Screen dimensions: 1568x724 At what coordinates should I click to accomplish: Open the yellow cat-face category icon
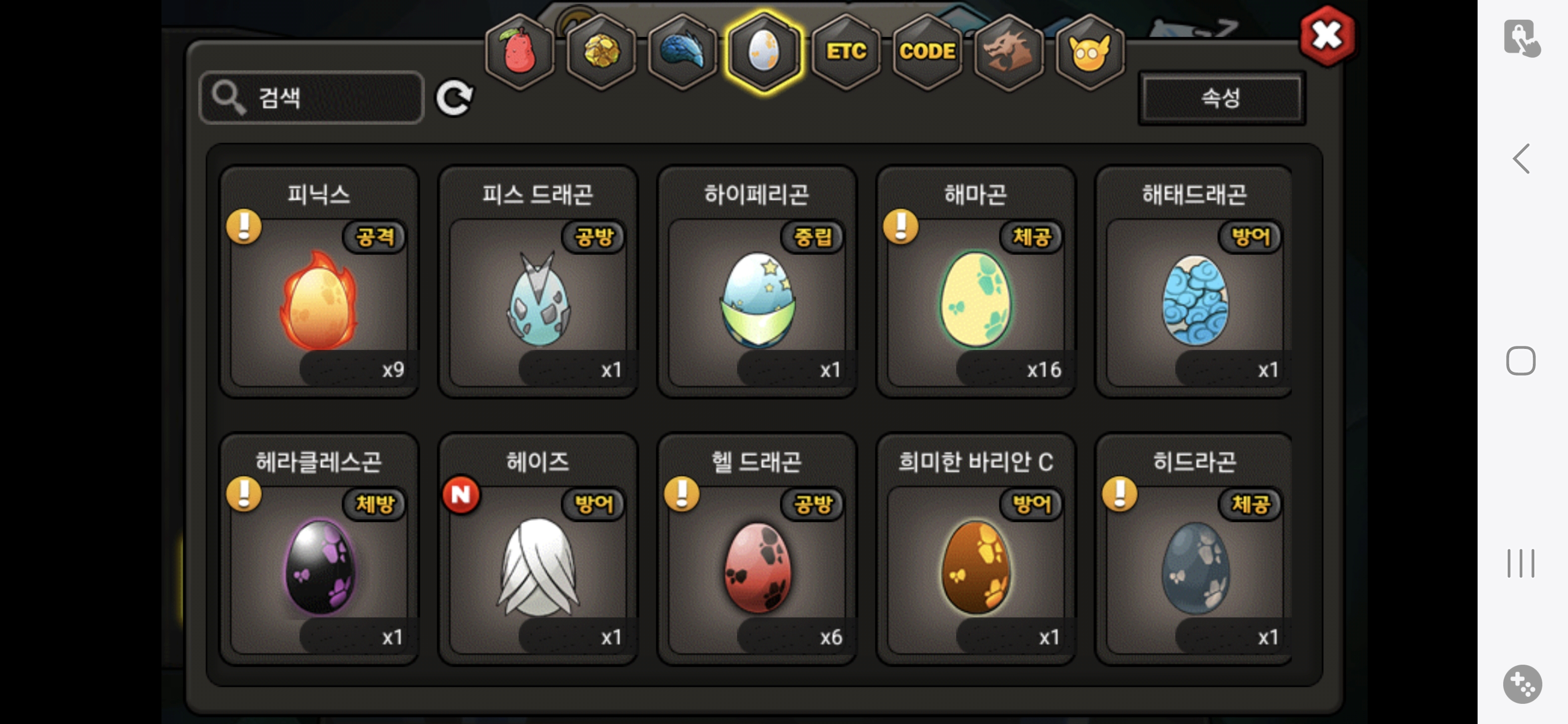pos(1090,52)
